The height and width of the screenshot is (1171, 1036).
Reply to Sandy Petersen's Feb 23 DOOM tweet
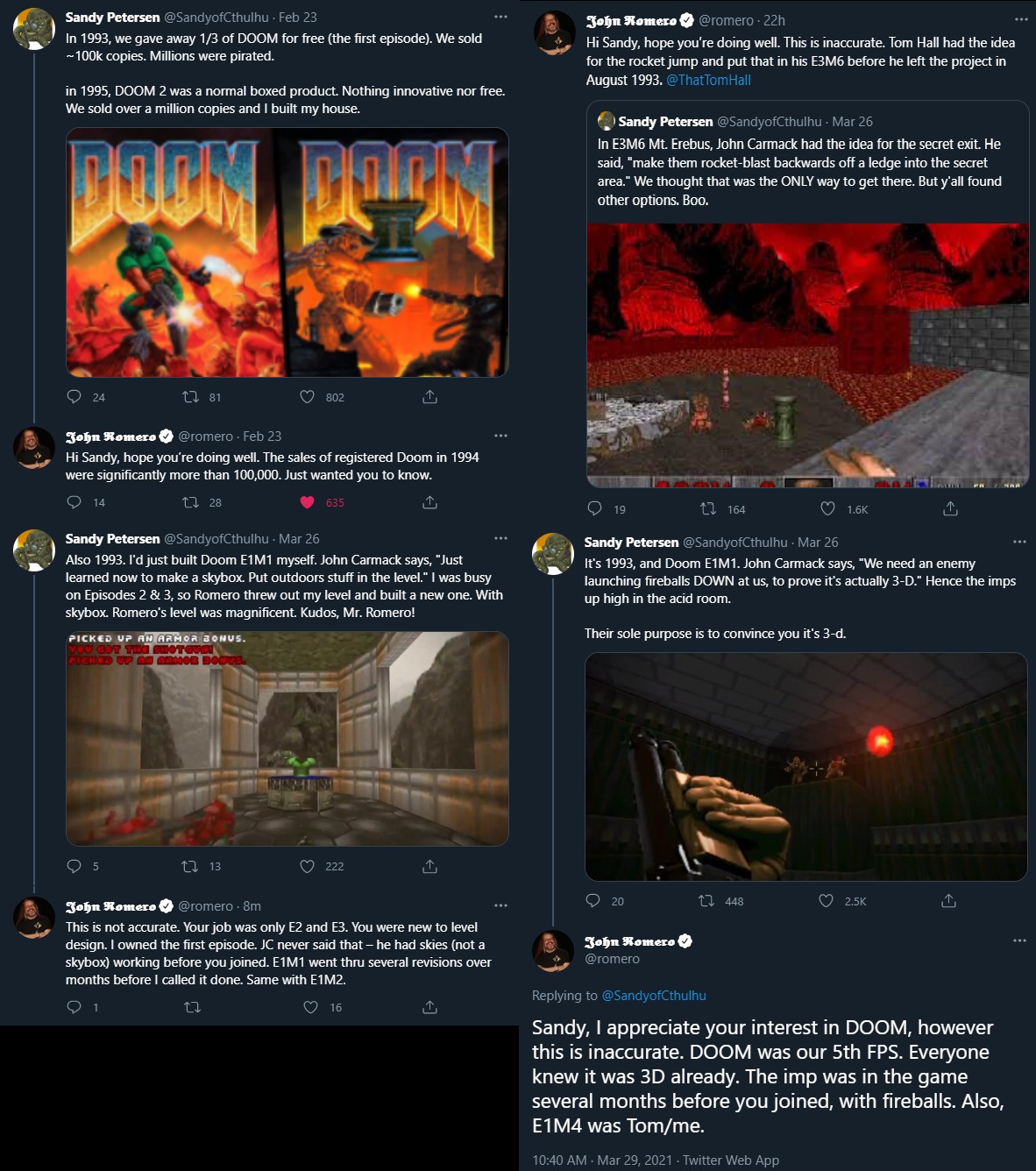click(75, 397)
